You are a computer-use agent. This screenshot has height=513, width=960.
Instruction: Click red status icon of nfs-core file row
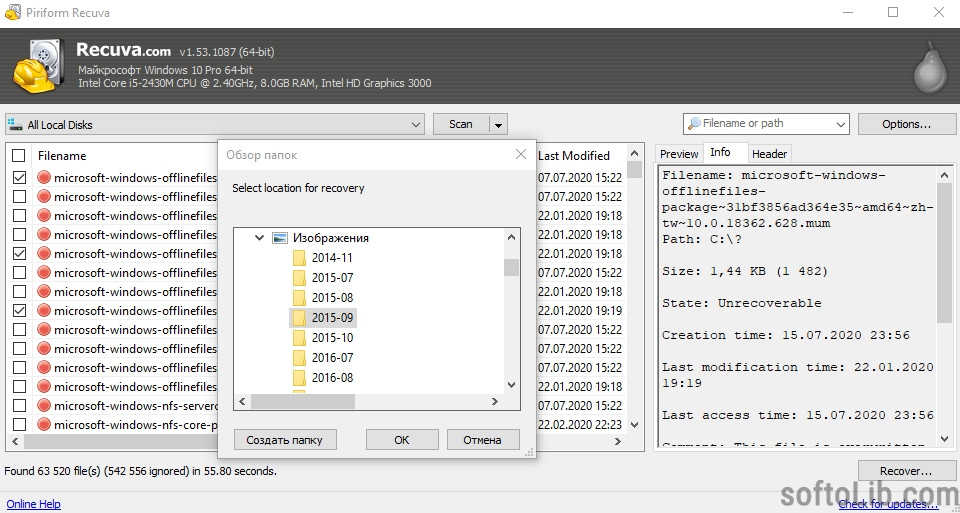click(44, 424)
